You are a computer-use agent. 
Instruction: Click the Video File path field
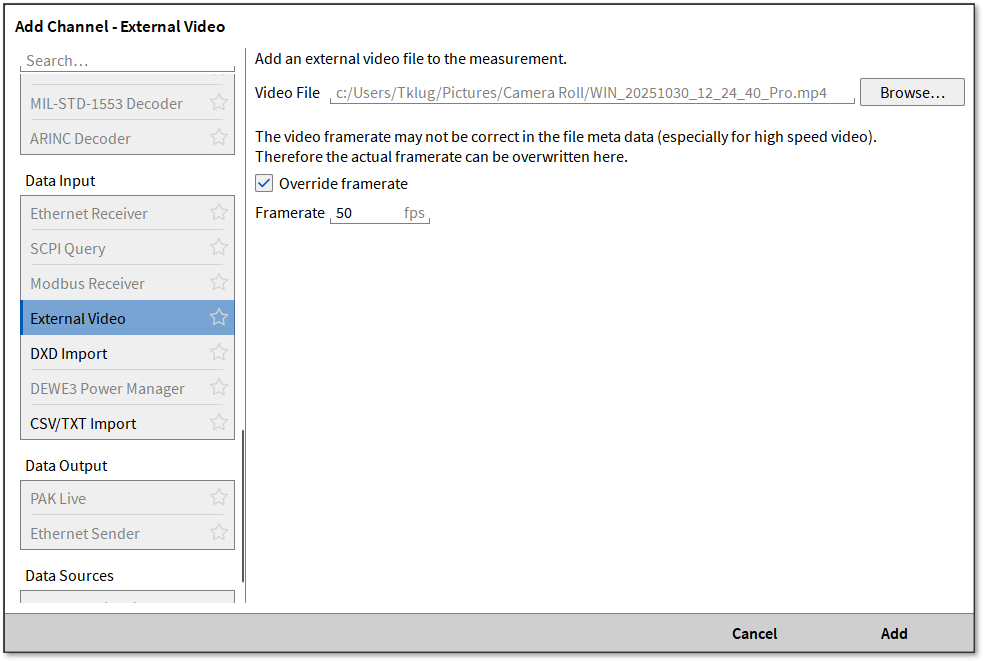pos(592,93)
